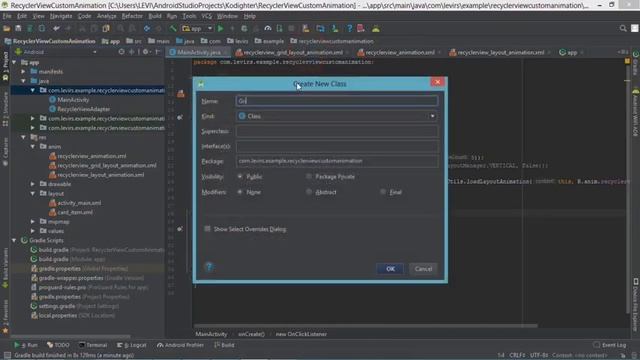
Task: Collapse the anim folder arrow
Action: point(33,146)
